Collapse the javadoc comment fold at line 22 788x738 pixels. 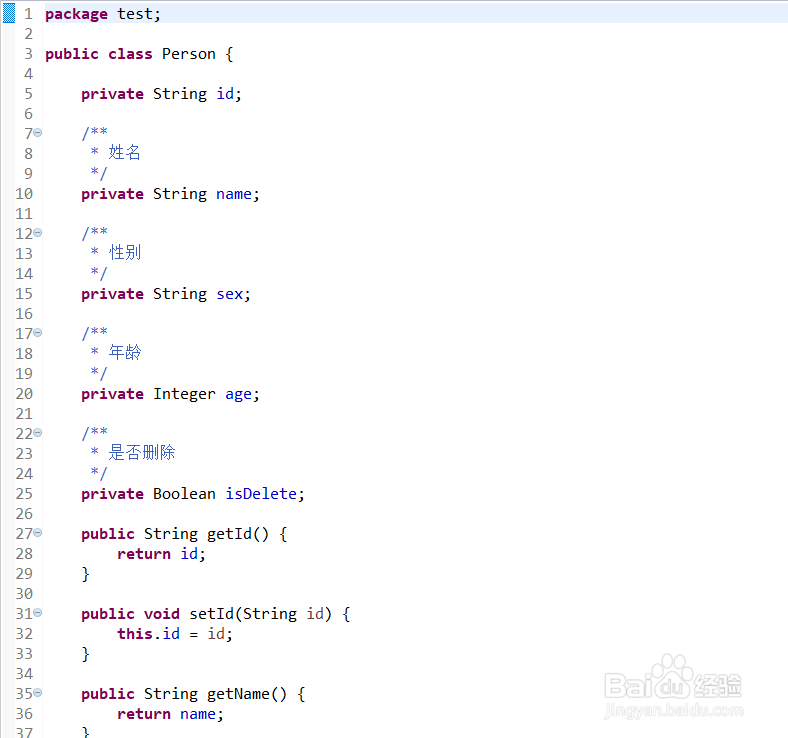click(38, 433)
